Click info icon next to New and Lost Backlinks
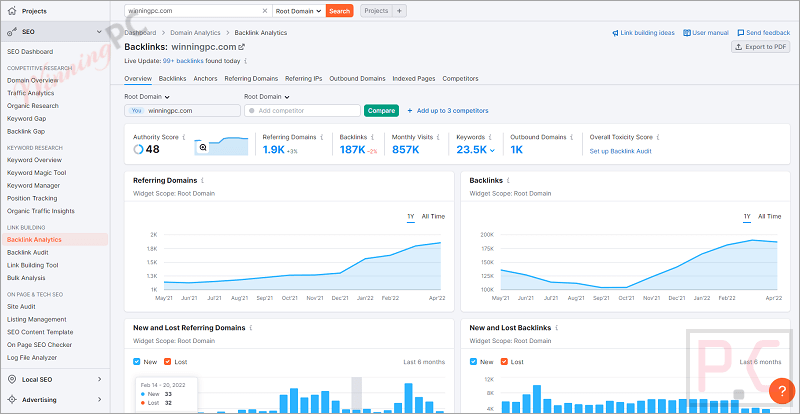Image resolution: width=800 pixels, height=414 pixels. click(x=556, y=328)
